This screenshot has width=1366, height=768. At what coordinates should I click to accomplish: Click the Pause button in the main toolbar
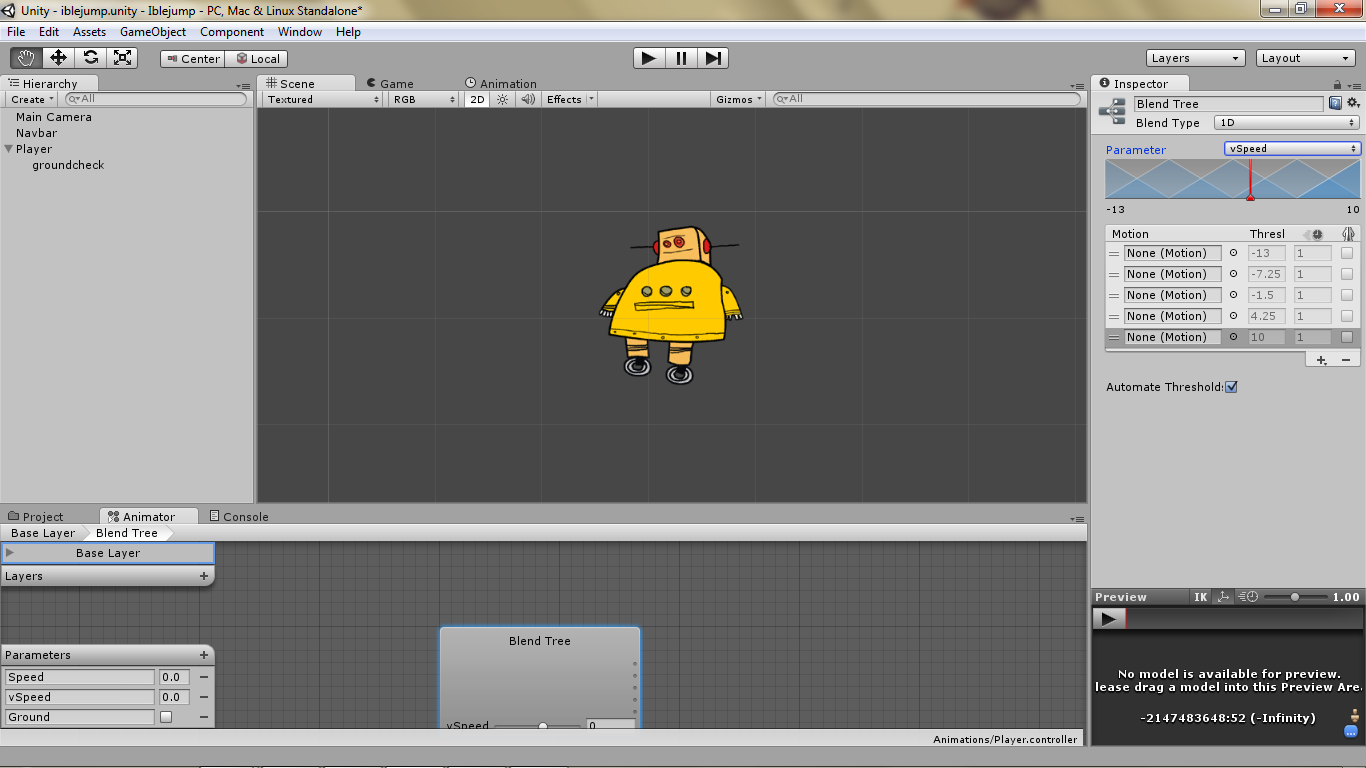click(x=681, y=58)
